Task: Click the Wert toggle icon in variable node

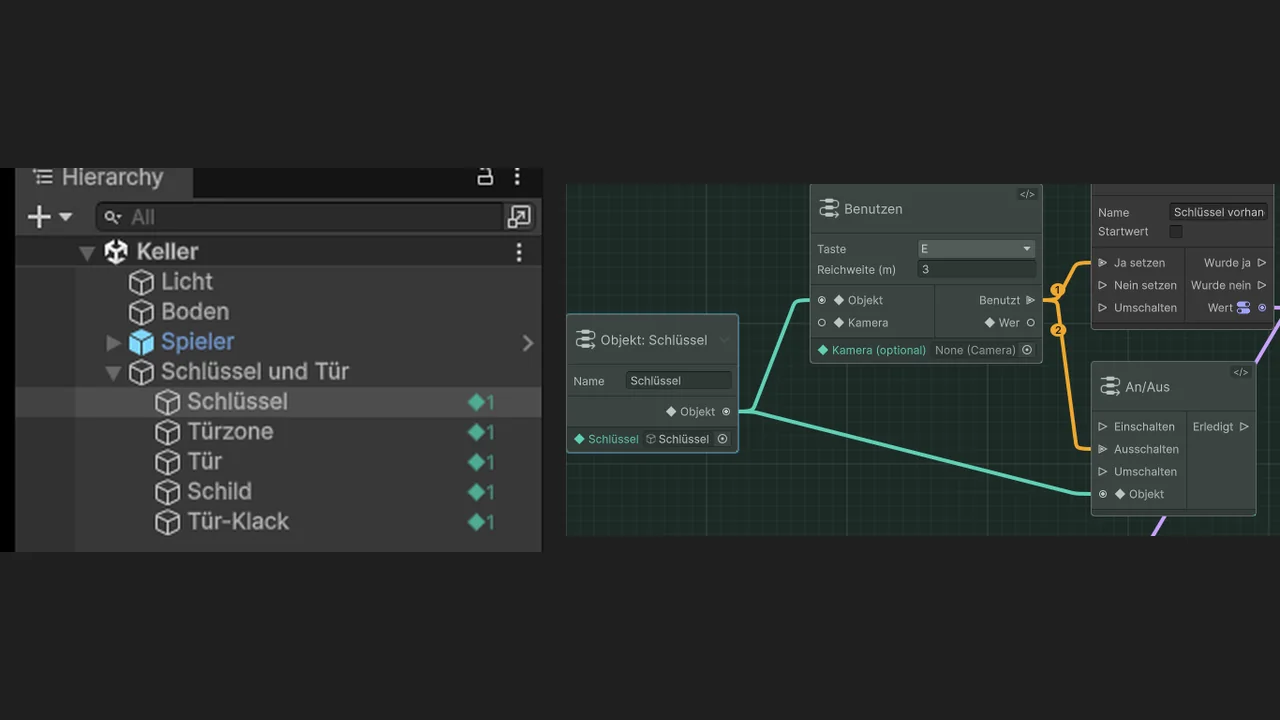Action: click(x=1244, y=308)
